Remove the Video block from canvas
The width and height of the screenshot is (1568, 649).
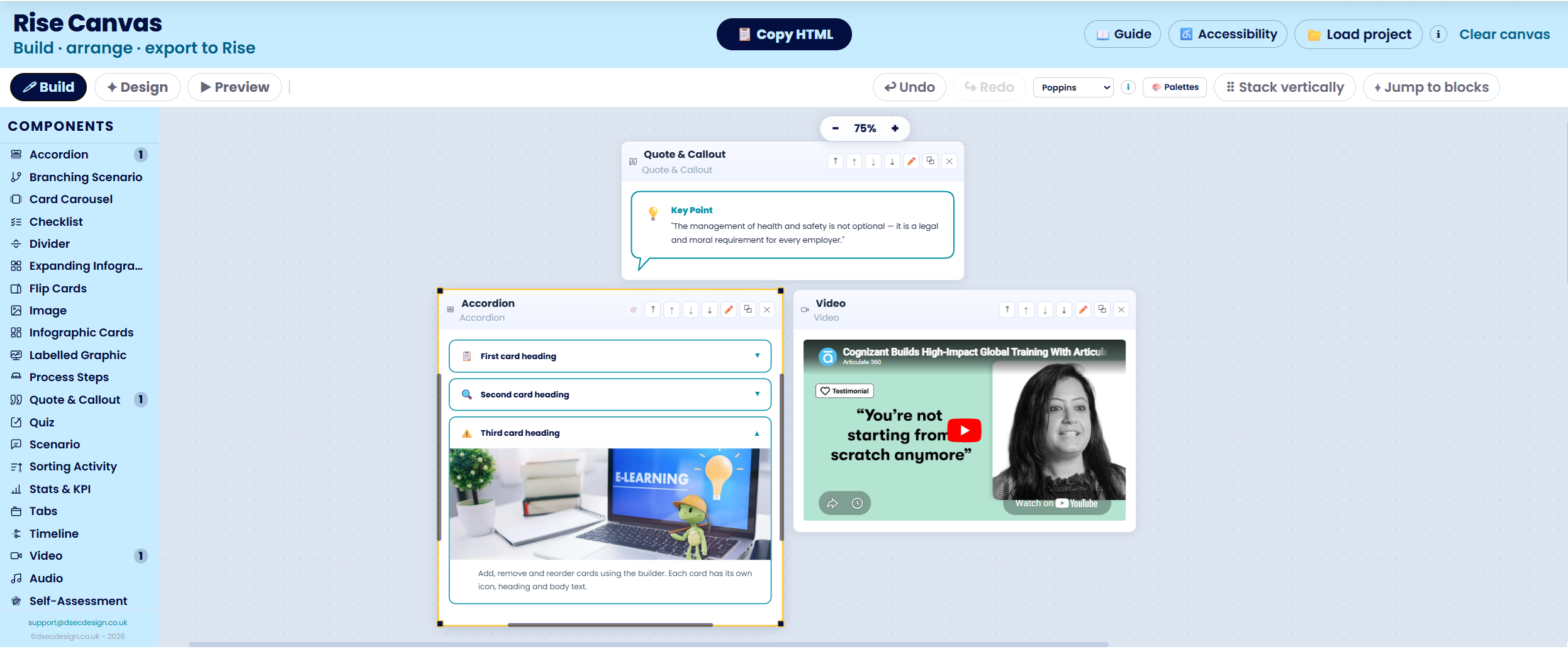click(1121, 310)
